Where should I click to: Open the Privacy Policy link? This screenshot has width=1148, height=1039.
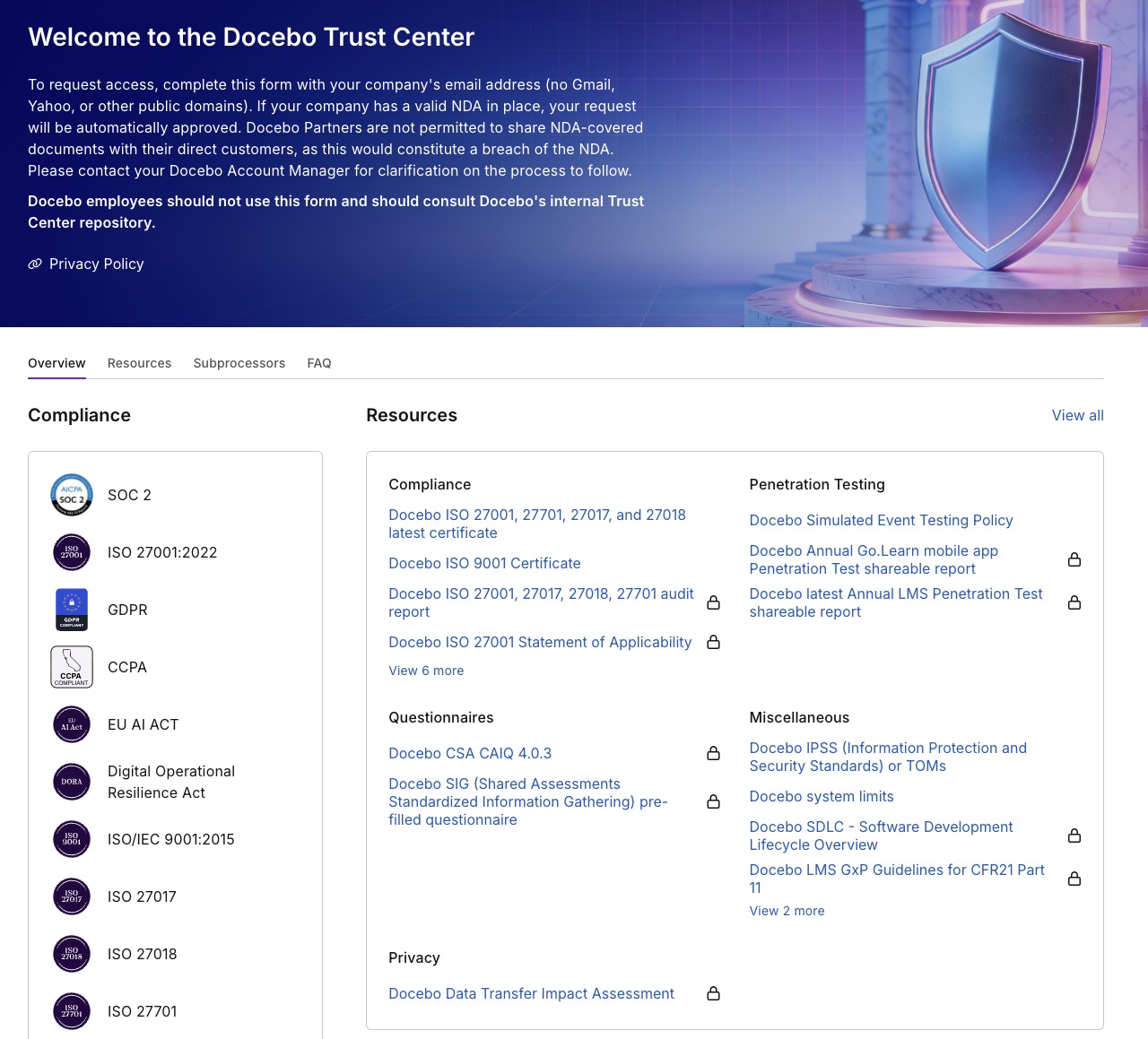click(97, 264)
